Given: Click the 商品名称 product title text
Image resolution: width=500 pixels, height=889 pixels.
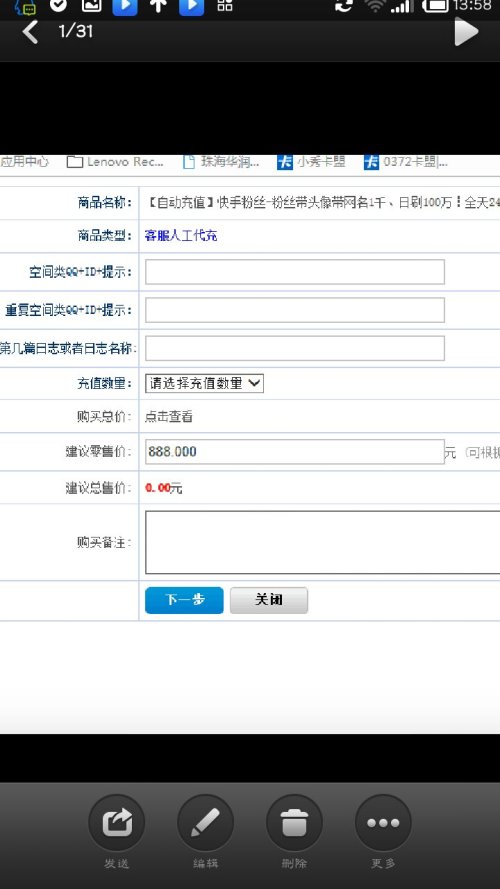Looking at the screenshot, I should tap(324, 202).
